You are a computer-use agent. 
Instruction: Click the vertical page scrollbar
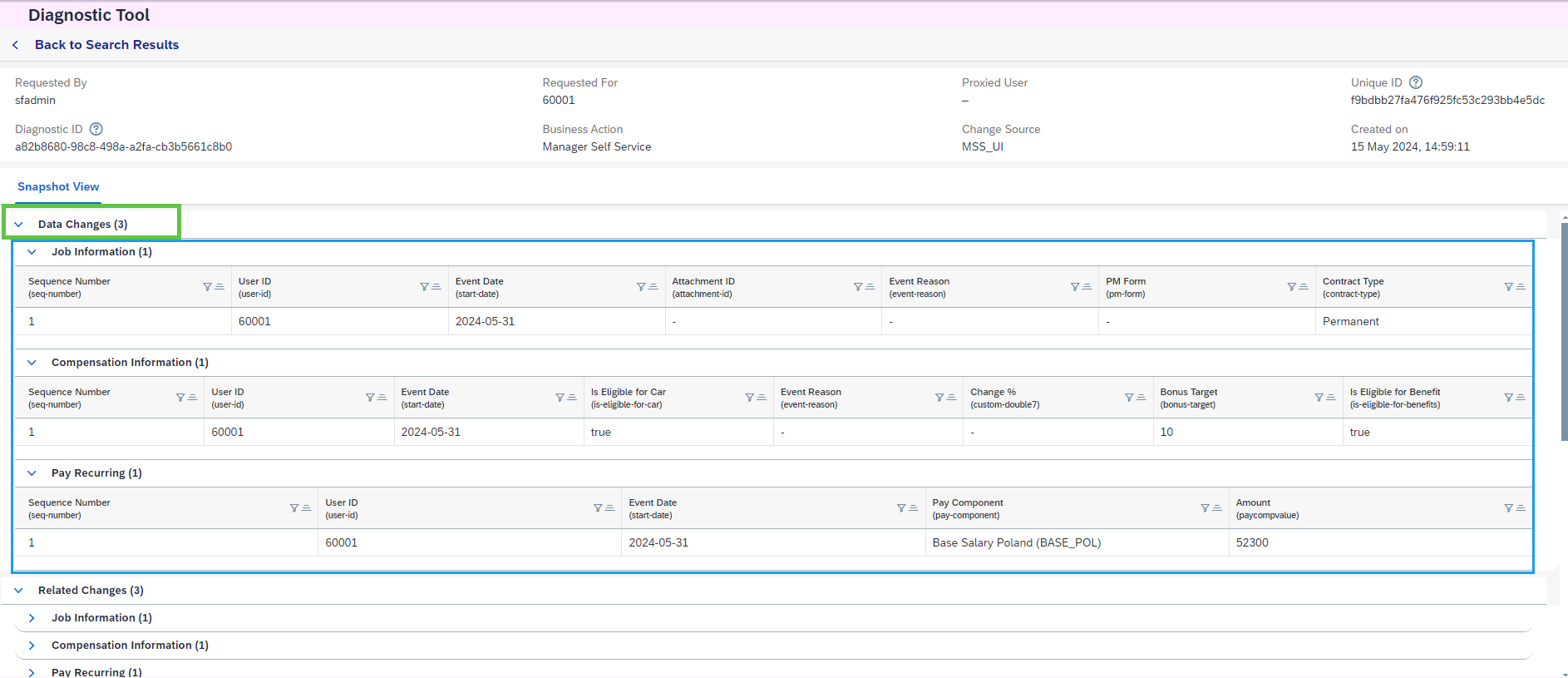click(x=1565, y=333)
